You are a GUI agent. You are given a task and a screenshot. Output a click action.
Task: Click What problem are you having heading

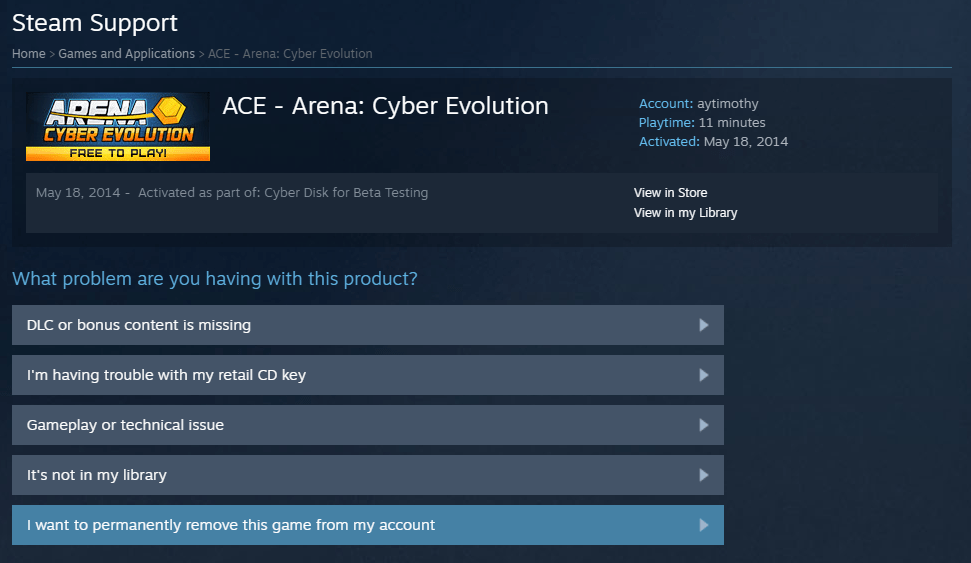pyautogui.click(x=215, y=279)
